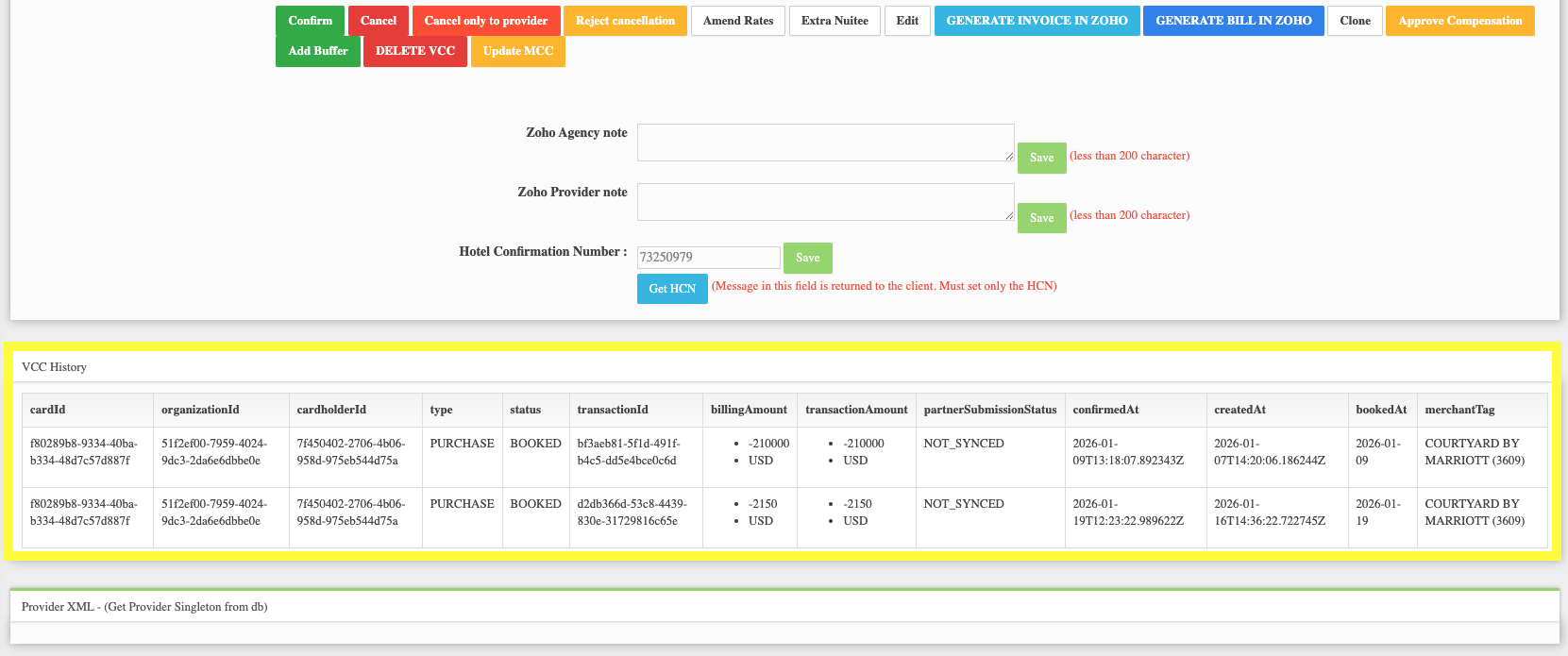The image size is (1568, 656).
Task: Click the green Confirm button
Action: point(311,21)
